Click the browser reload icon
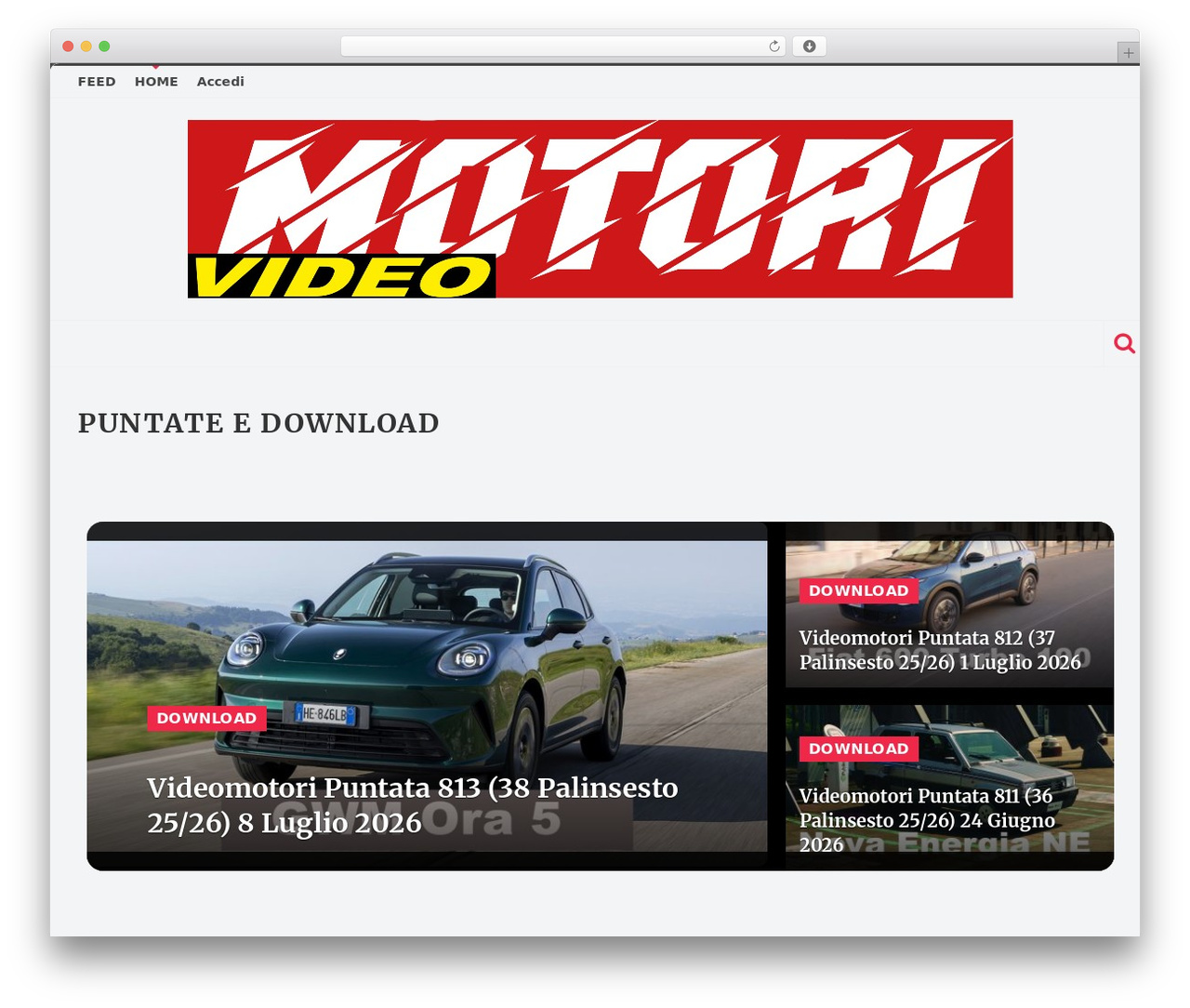The width and height of the screenshot is (1190, 1008). tap(774, 46)
